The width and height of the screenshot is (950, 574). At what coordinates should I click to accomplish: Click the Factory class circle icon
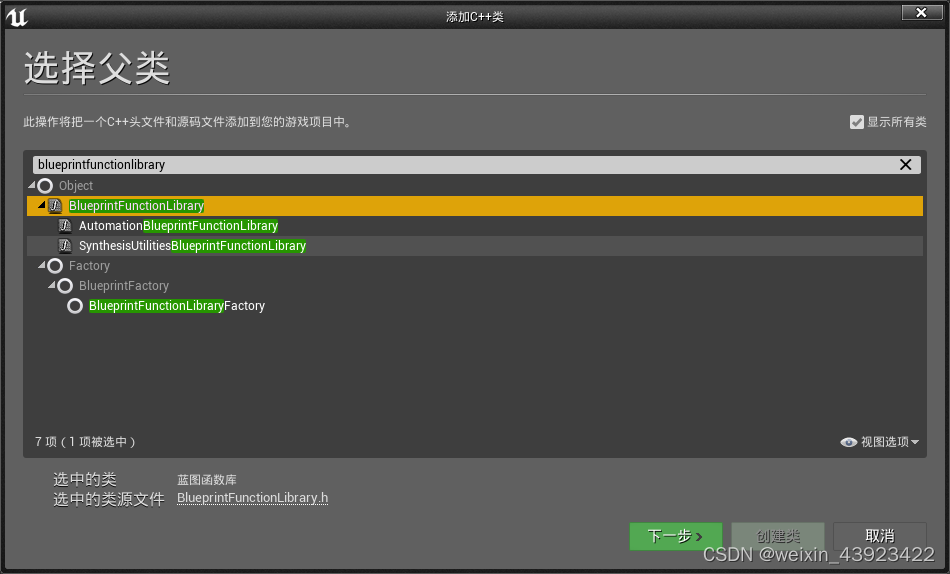[55, 265]
